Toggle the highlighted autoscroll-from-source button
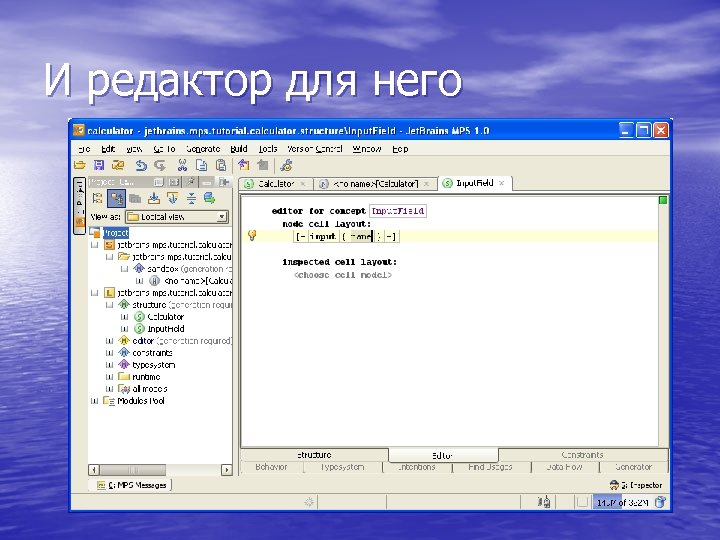This screenshot has height=540, width=720. click(x=116, y=198)
